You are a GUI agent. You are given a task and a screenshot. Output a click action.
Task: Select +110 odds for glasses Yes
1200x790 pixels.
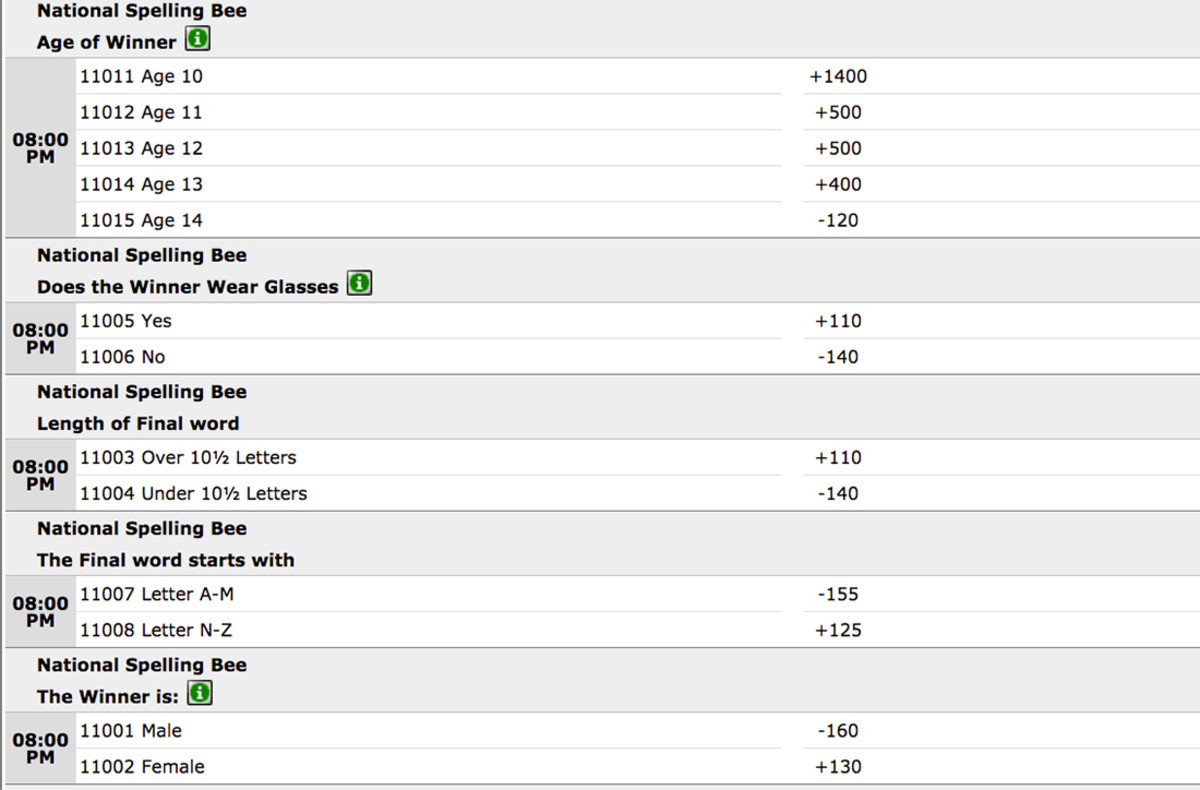(838, 321)
